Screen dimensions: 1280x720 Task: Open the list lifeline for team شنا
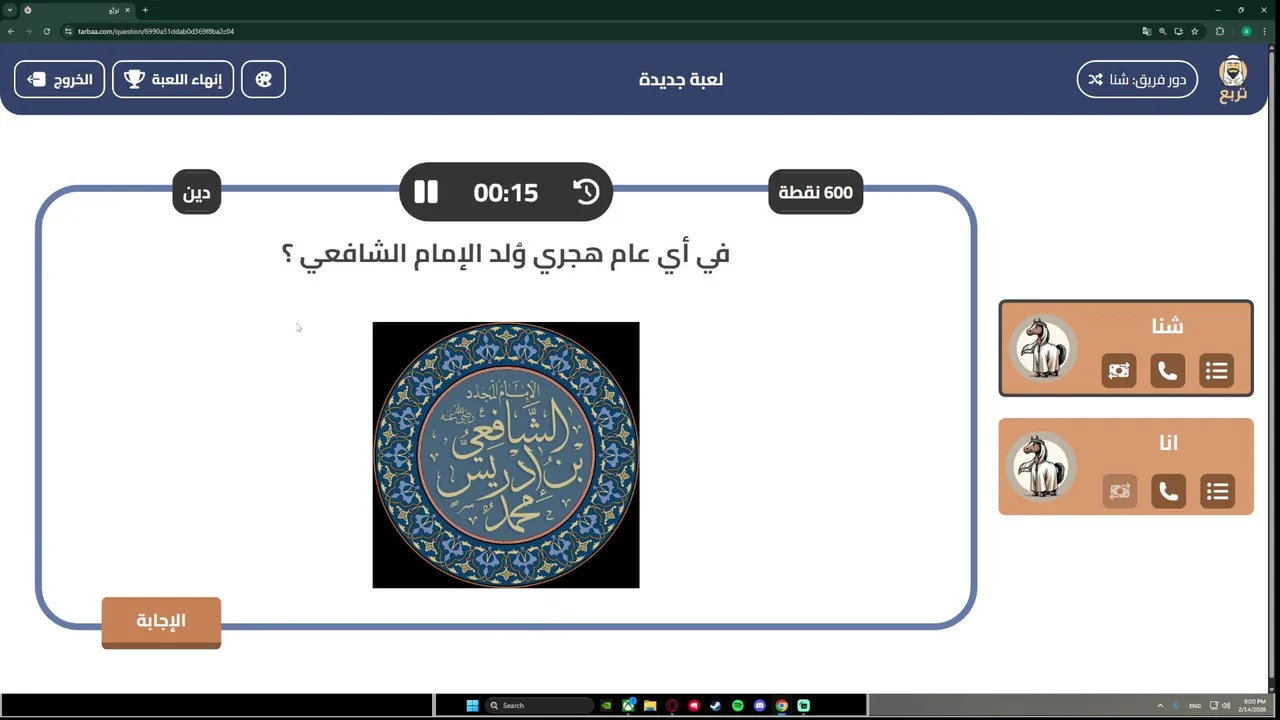[1216, 371]
